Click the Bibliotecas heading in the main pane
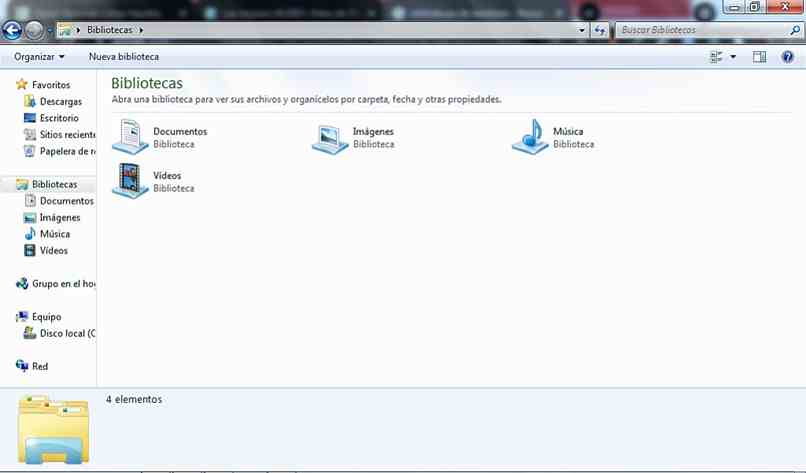 tap(147, 83)
